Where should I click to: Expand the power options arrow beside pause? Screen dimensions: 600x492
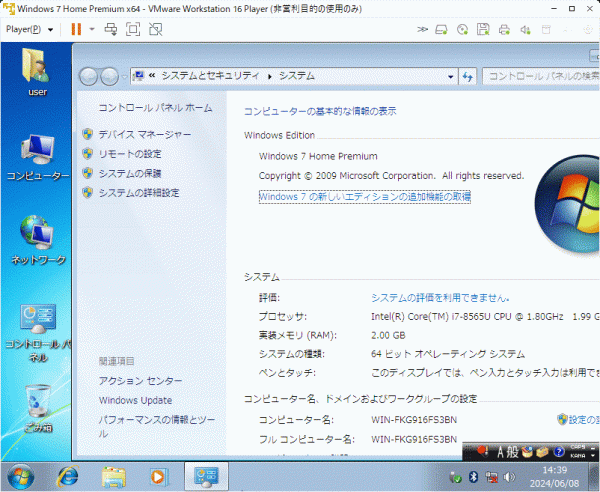(92, 29)
